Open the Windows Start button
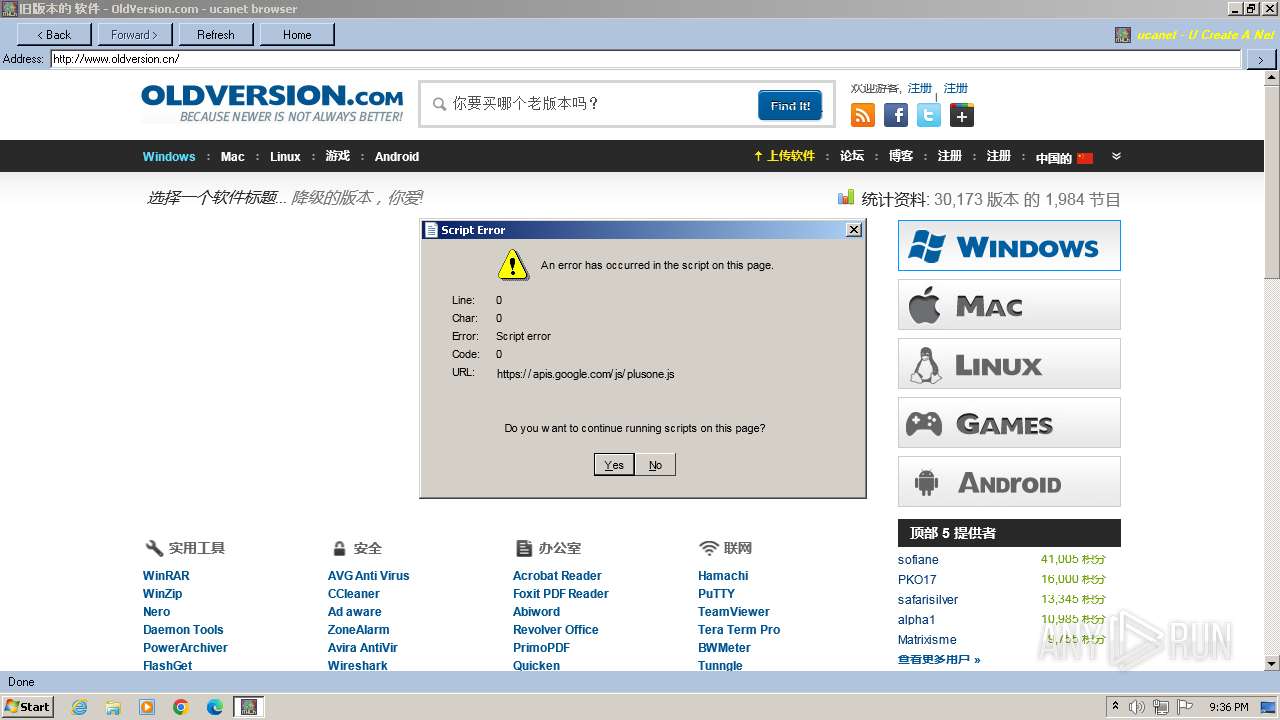 (x=27, y=707)
